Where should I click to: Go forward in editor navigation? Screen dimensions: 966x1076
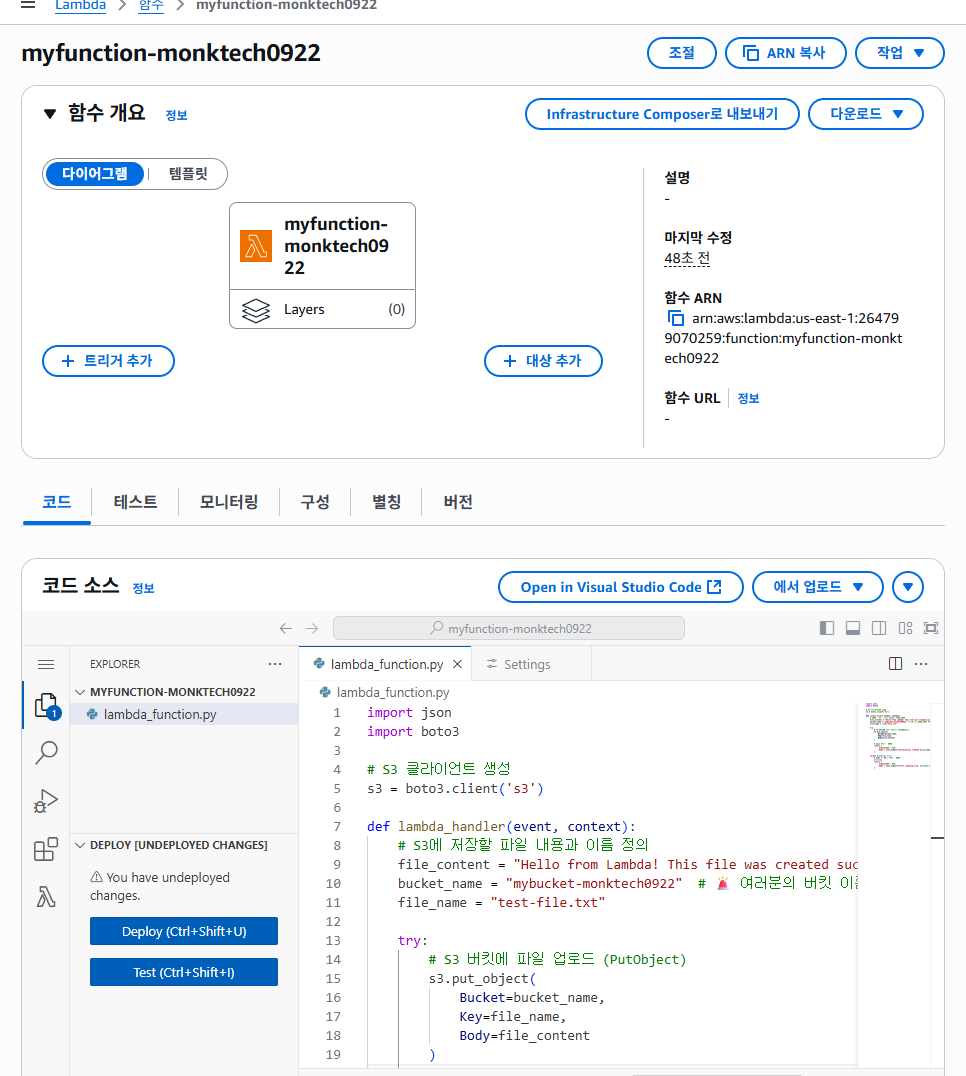[312, 629]
